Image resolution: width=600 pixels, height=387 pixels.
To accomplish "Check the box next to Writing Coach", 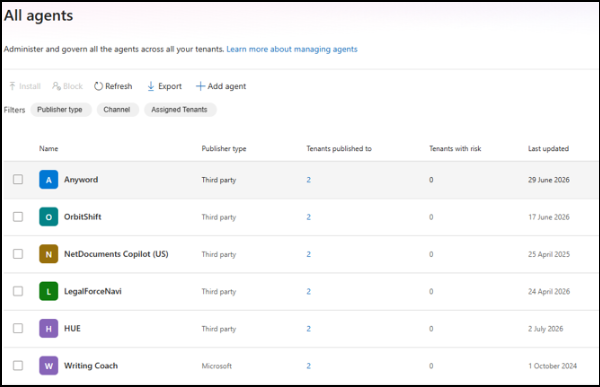I will (x=18, y=365).
